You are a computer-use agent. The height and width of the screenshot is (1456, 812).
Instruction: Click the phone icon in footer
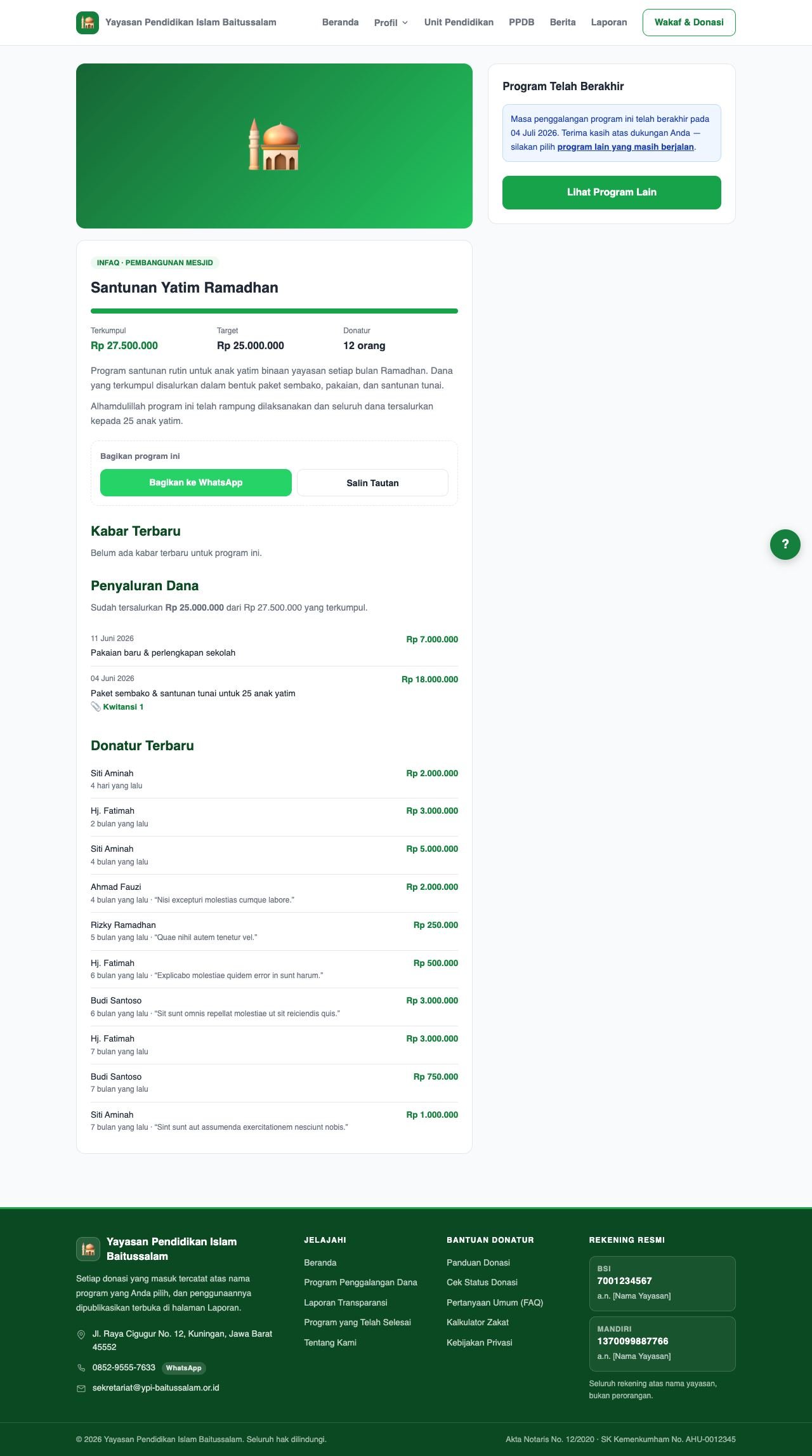pos(81,1368)
